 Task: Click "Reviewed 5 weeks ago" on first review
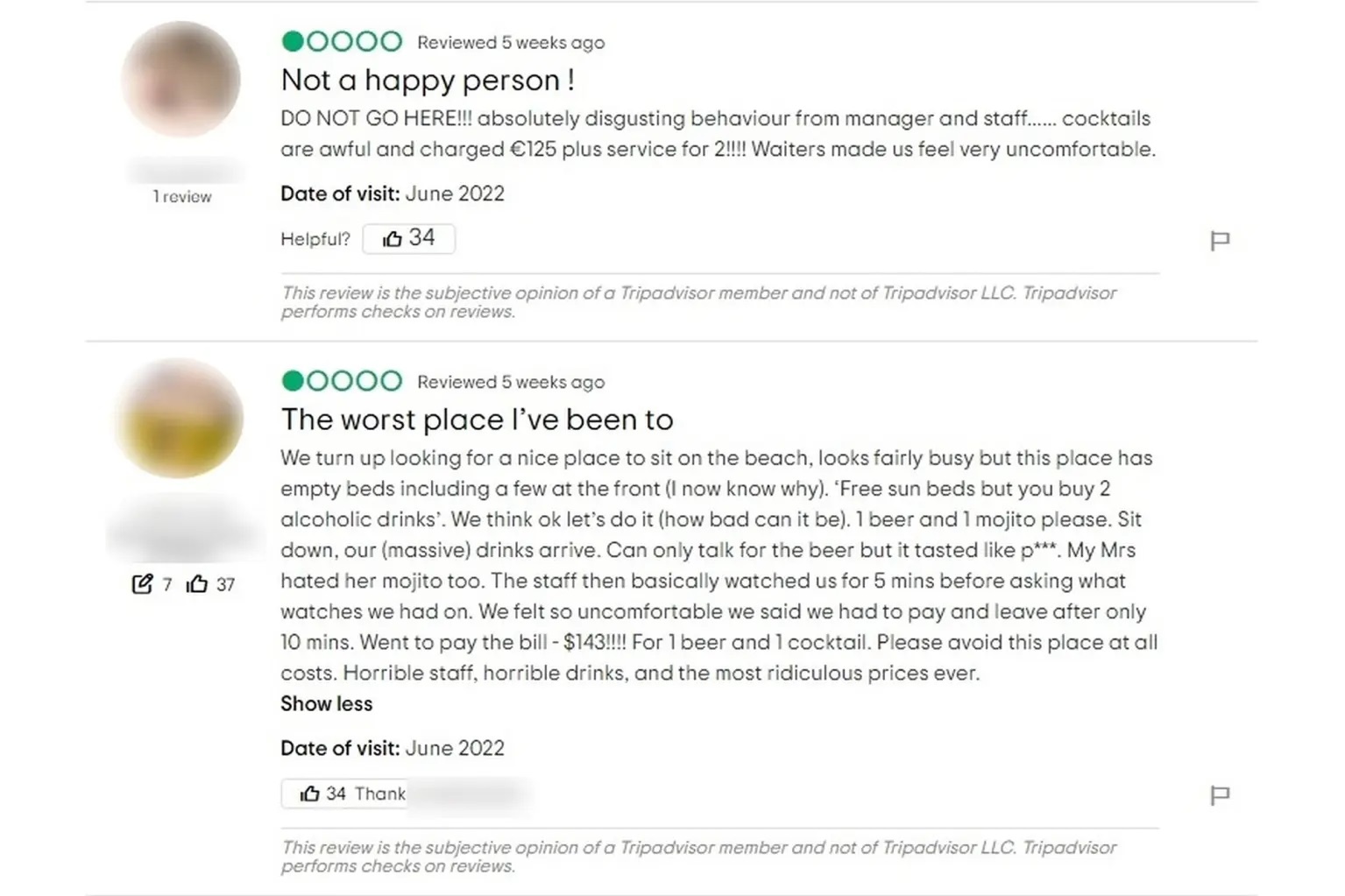(x=511, y=42)
